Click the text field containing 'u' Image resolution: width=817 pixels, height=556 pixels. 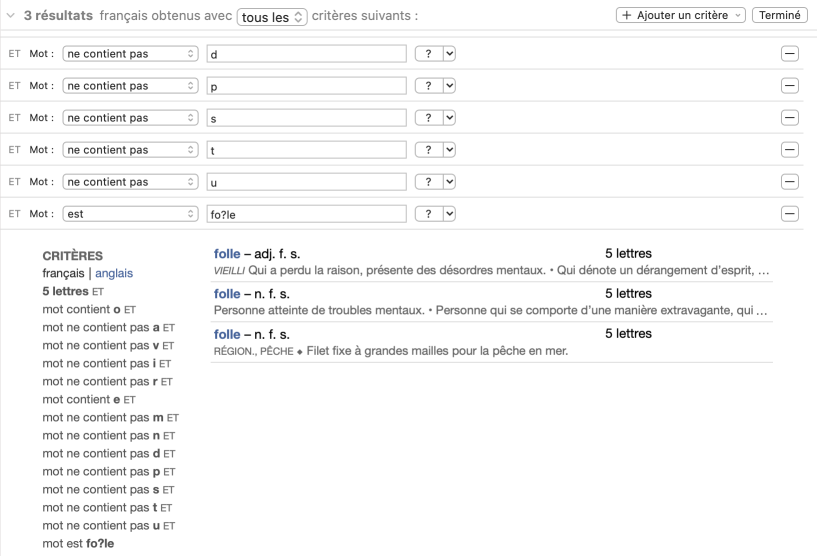(x=306, y=182)
